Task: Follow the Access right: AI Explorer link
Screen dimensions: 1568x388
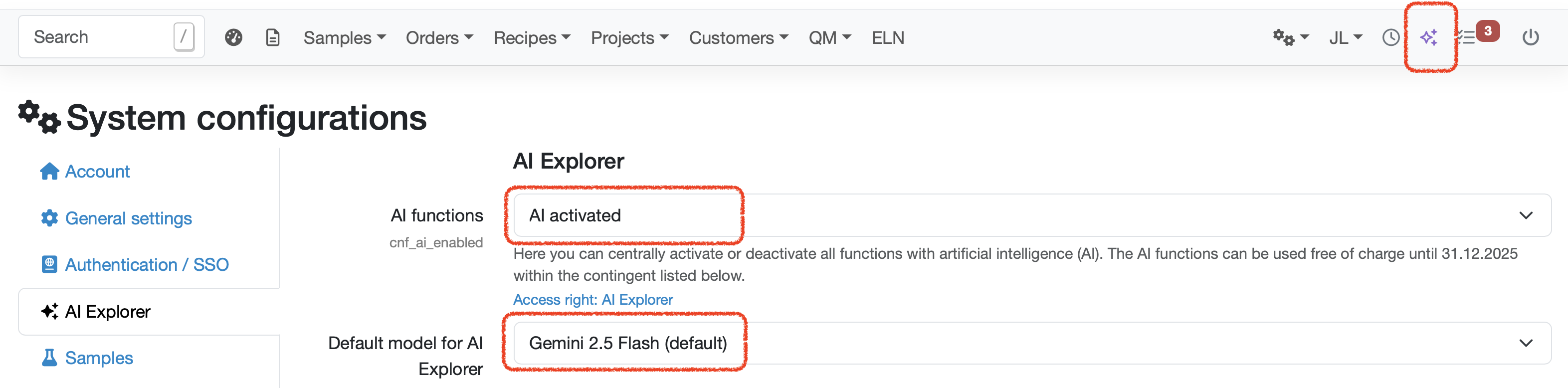Action: pos(593,300)
